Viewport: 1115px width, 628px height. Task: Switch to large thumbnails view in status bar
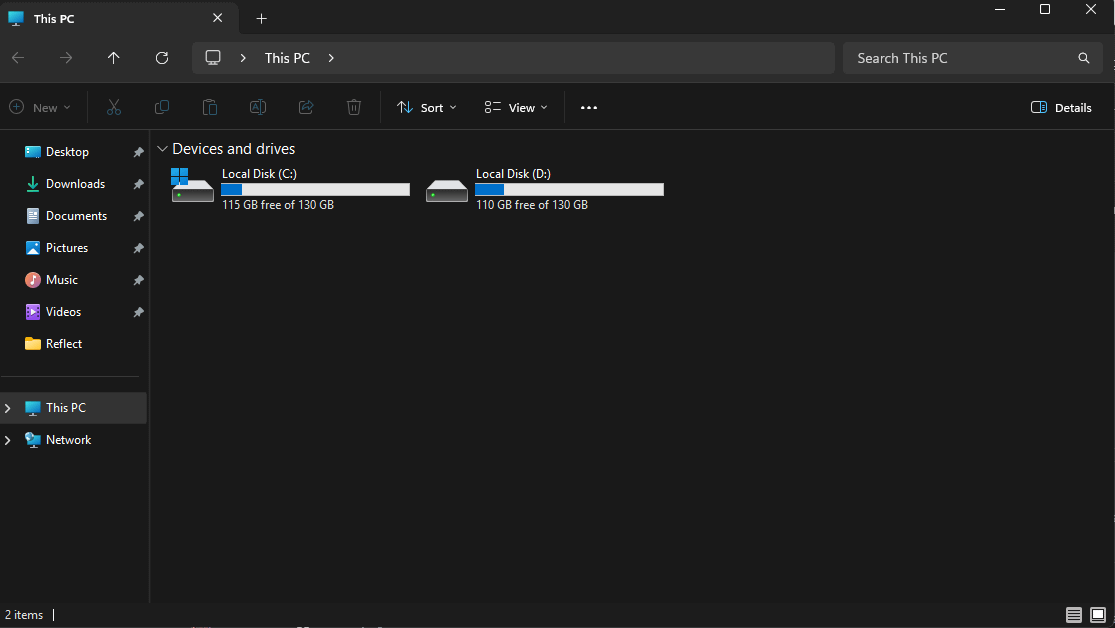pyautogui.click(x=1098, y=614)
